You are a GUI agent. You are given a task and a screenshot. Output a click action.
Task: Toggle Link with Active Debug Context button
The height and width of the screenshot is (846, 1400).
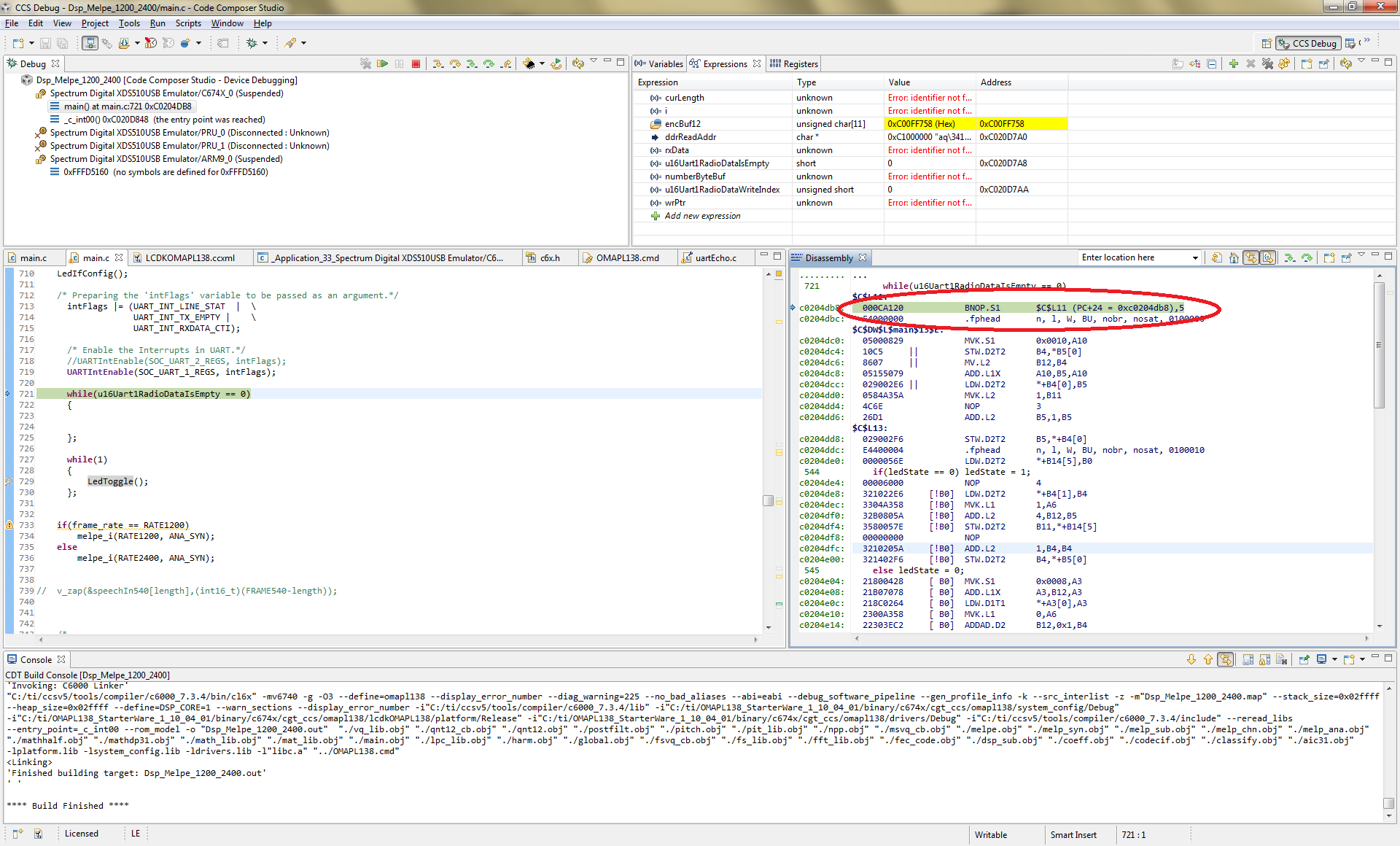click(1251, 257)
